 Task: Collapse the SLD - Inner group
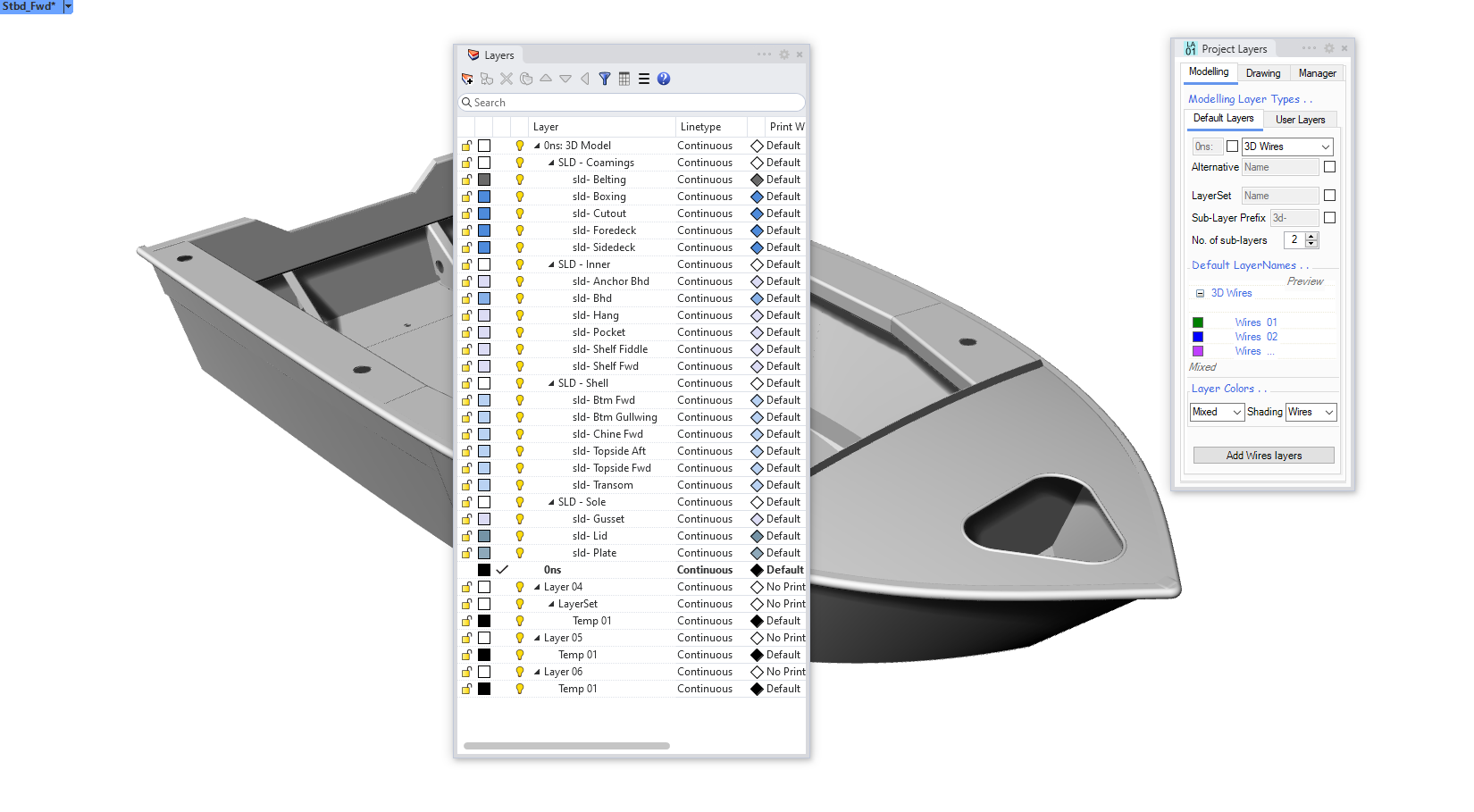click(551, 264)
